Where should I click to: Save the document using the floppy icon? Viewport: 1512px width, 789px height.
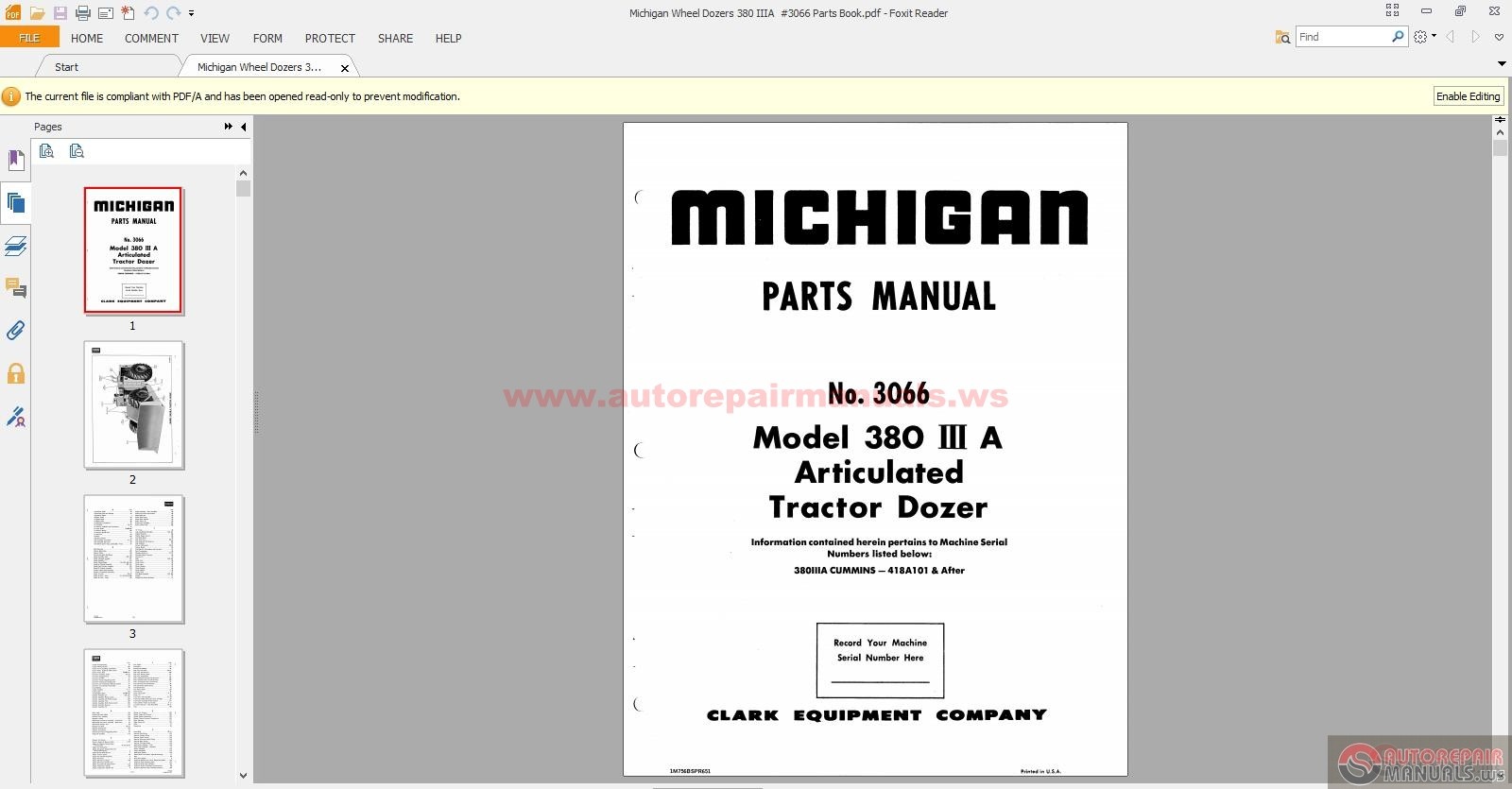click(x=60, y=13)
